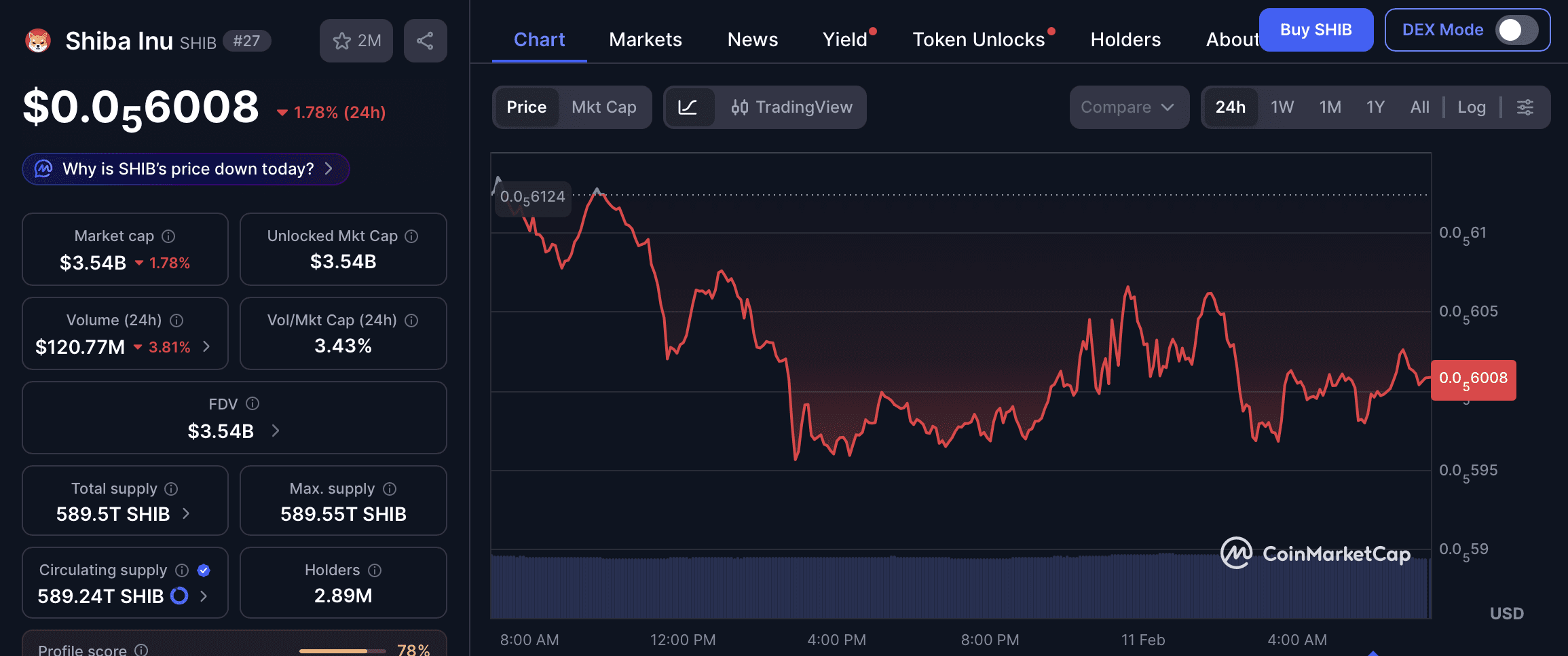This screenshot has height=656, width=1568.
Task: Toggle DEX Mode switch
Action: [1516, 30]
